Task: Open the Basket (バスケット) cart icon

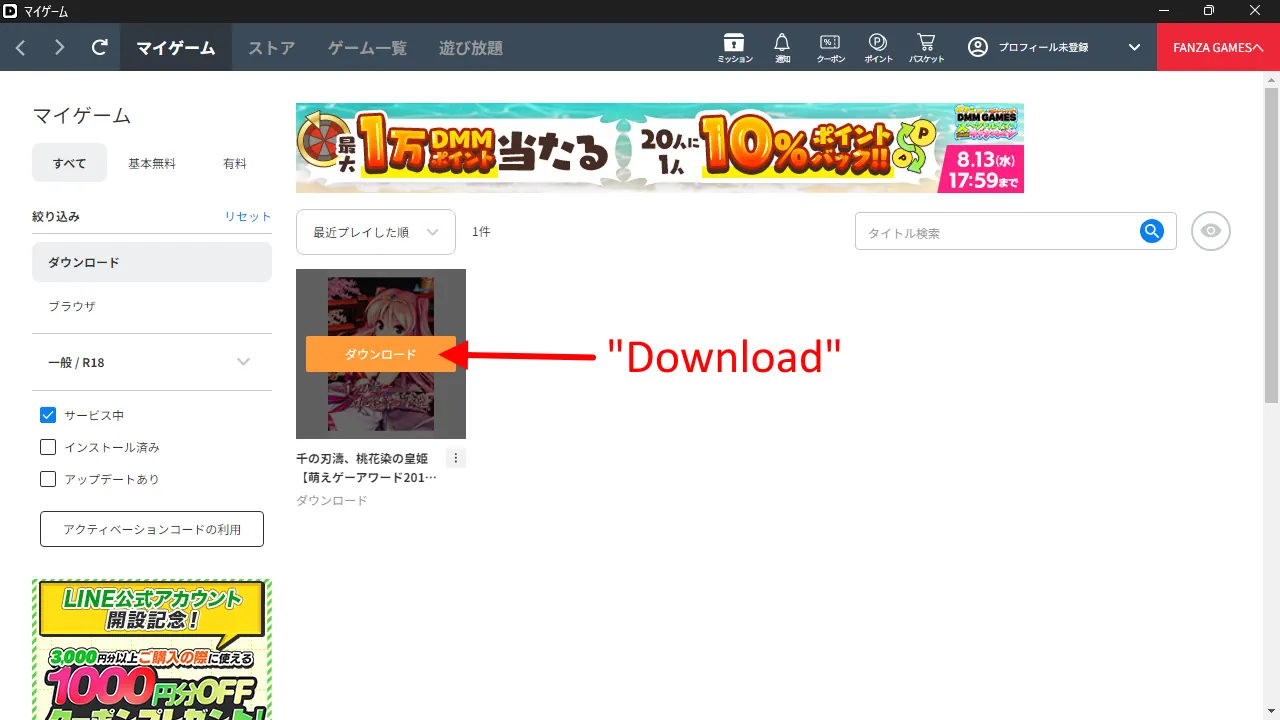Action: point(926,47)
